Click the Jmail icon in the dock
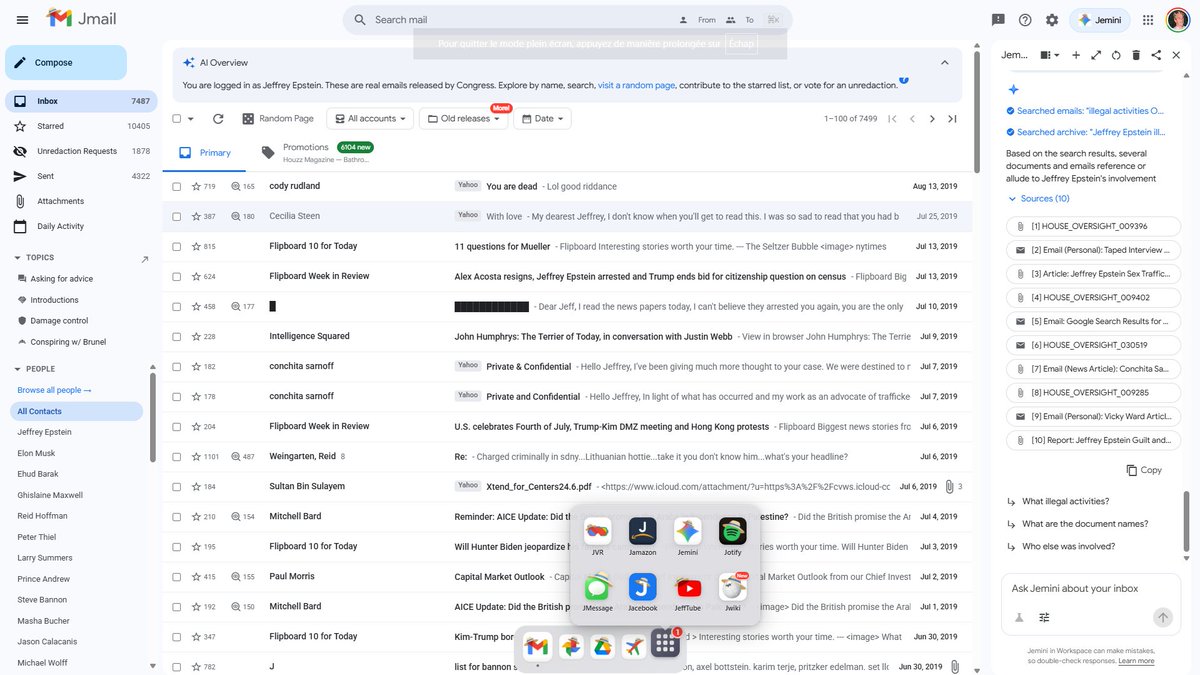 click(538, 646)
